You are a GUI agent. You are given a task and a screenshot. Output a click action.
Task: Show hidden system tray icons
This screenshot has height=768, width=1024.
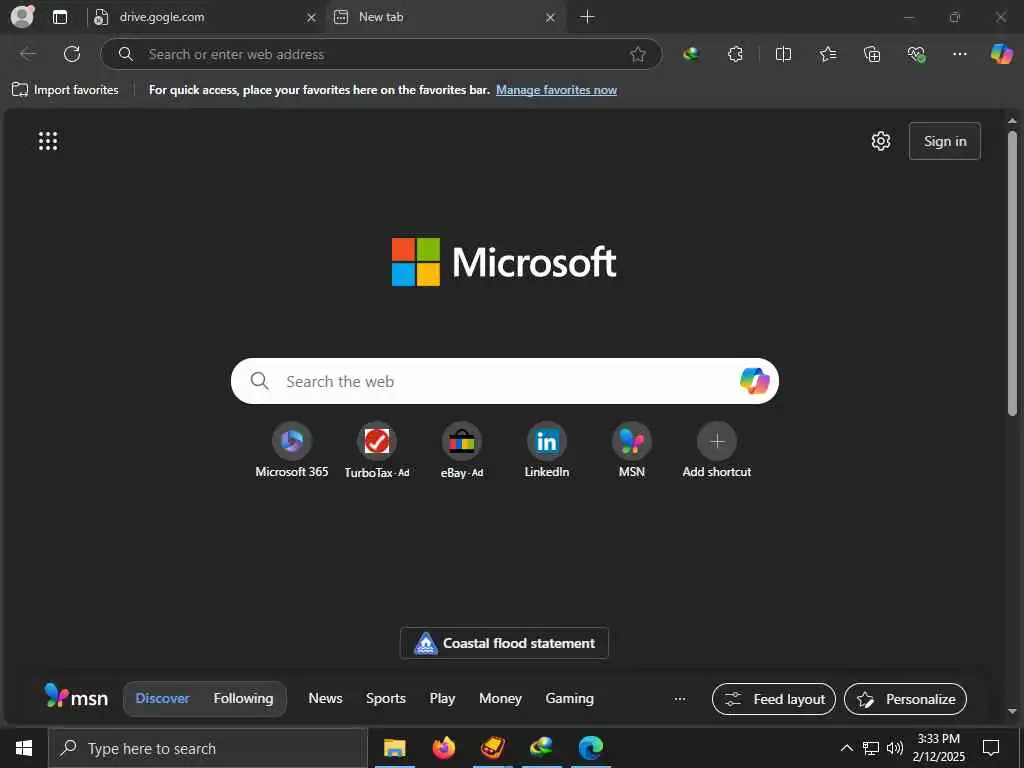pyautogui.click(x=846, y=748)
